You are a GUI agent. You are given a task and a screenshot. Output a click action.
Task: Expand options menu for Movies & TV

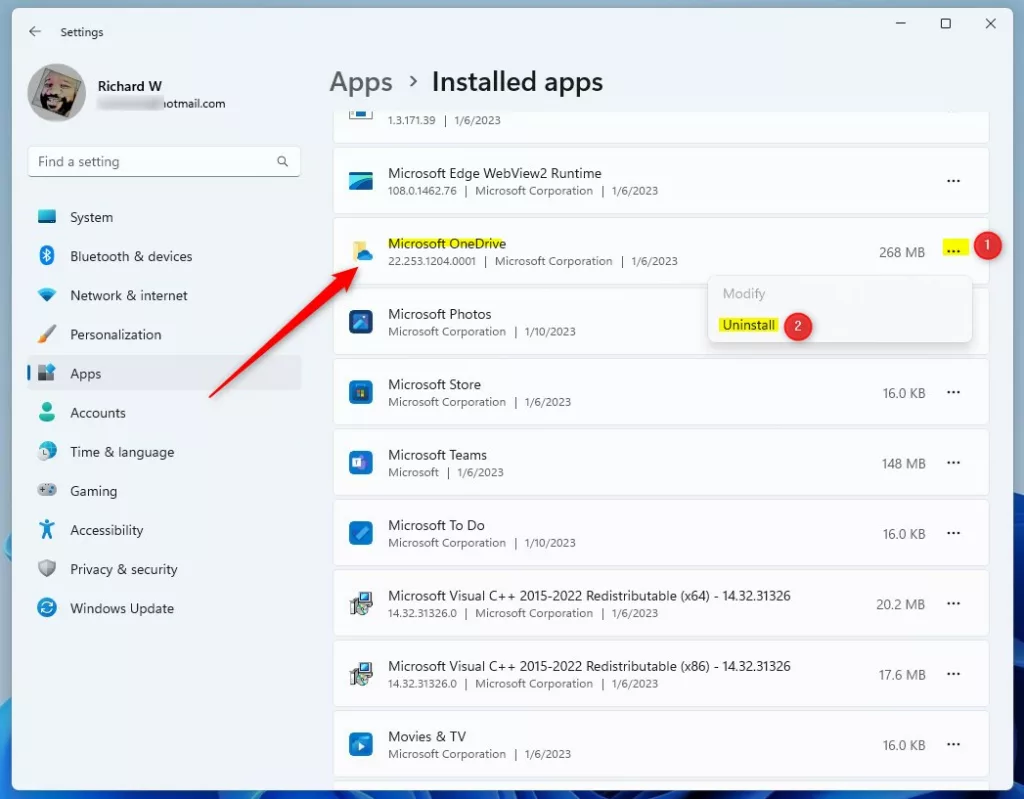point(953,745)
